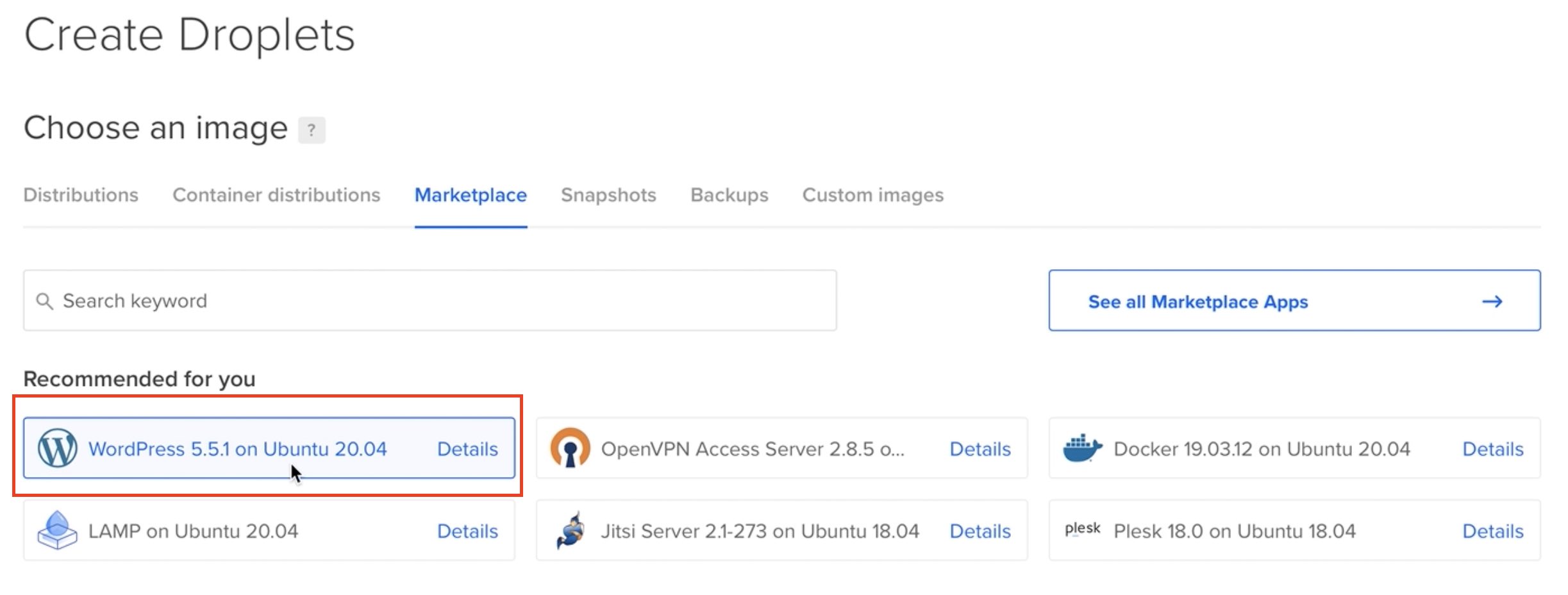Open the Backups tab
Screen dimensions: 1568x595
tap(730, 195)
